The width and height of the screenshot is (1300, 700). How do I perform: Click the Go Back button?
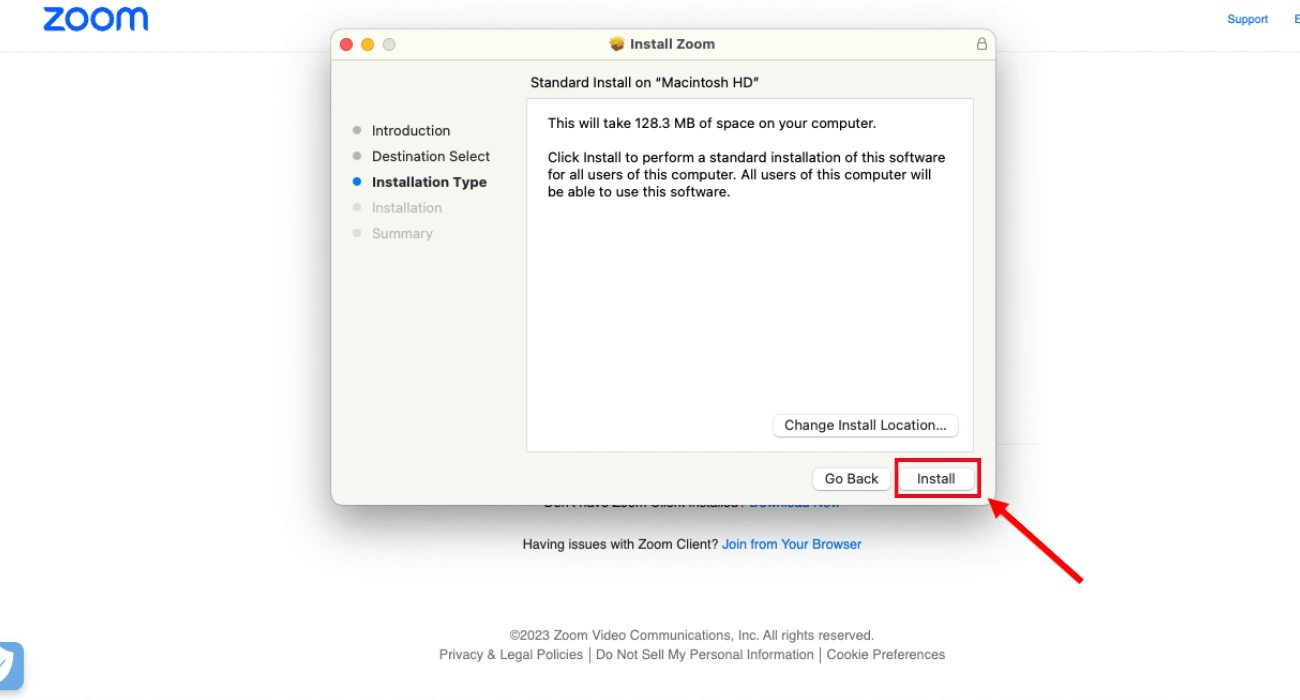point(851,479)
